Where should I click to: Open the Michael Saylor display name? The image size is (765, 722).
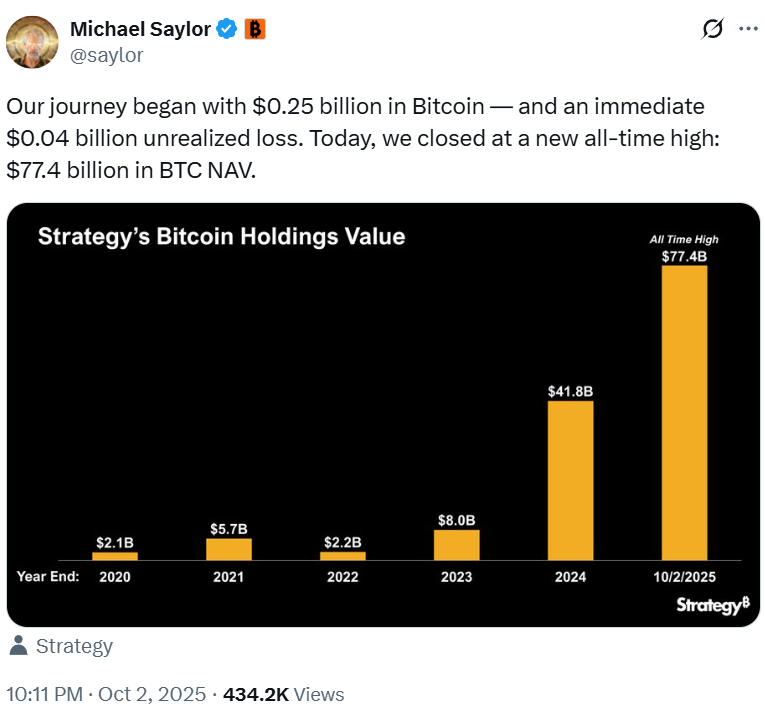coord(140,29)
